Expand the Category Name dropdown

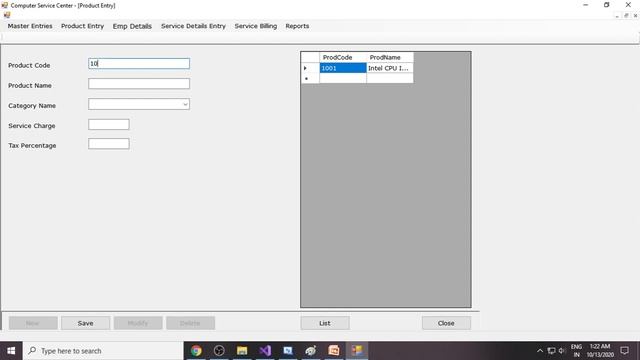pyautogui.click(x=185, y=104)
